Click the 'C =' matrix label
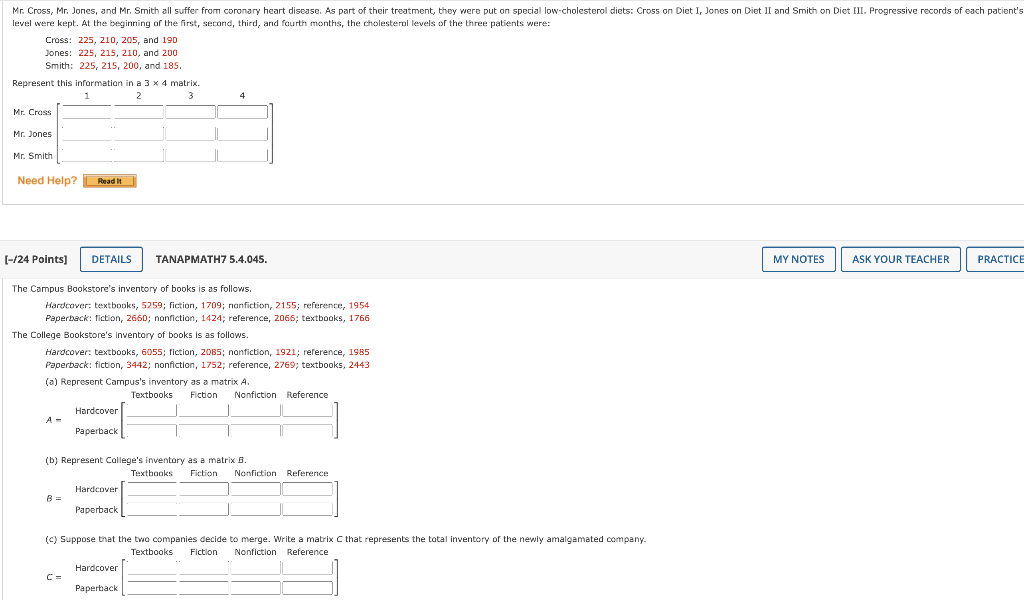 54,577
